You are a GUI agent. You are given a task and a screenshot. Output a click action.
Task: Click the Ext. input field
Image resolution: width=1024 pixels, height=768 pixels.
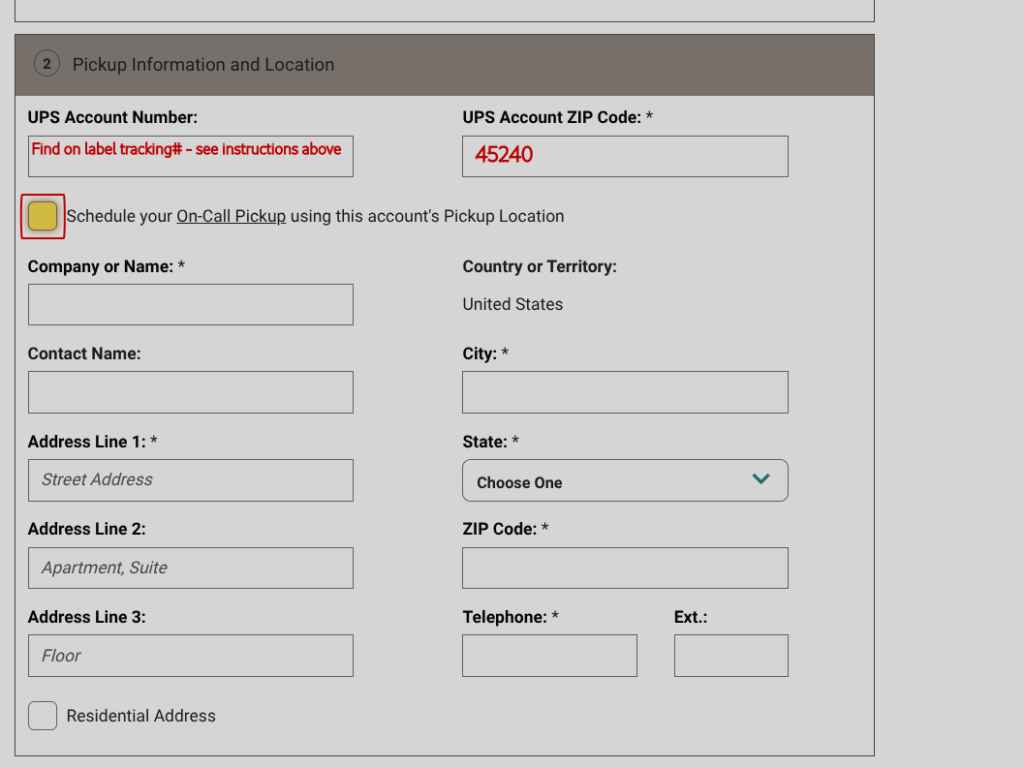point(730,656)
